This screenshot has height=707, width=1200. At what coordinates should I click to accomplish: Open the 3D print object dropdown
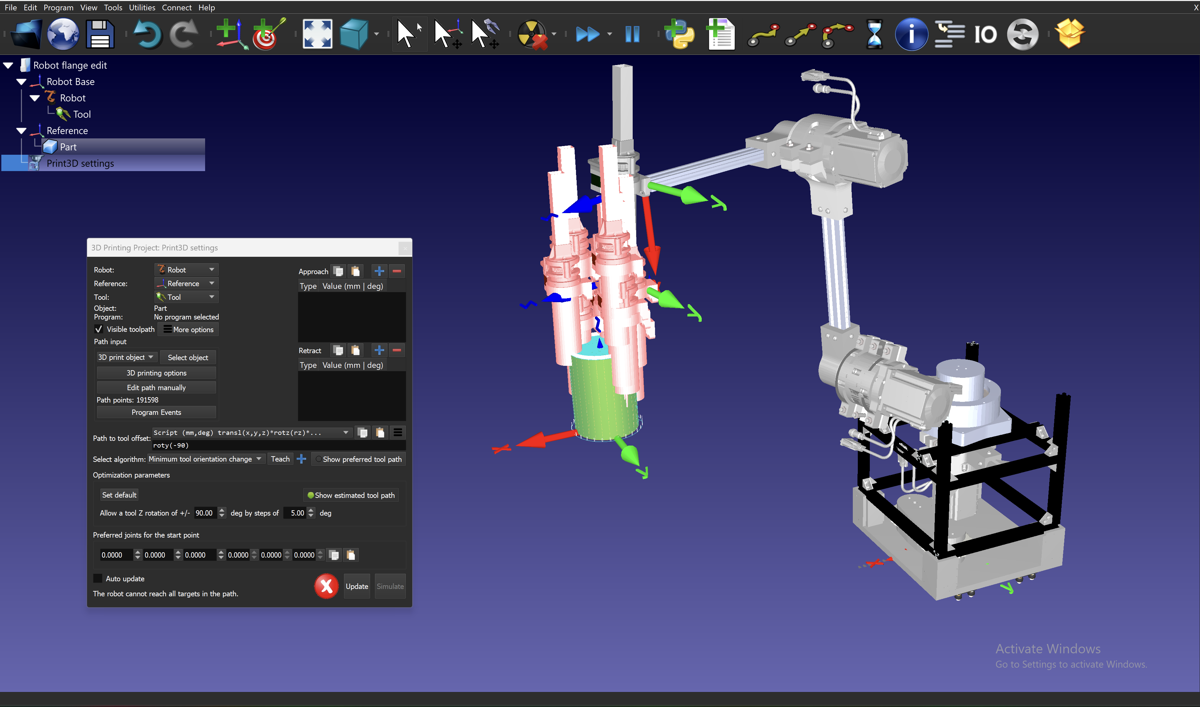pyautogui.click(x=126, y=357)
